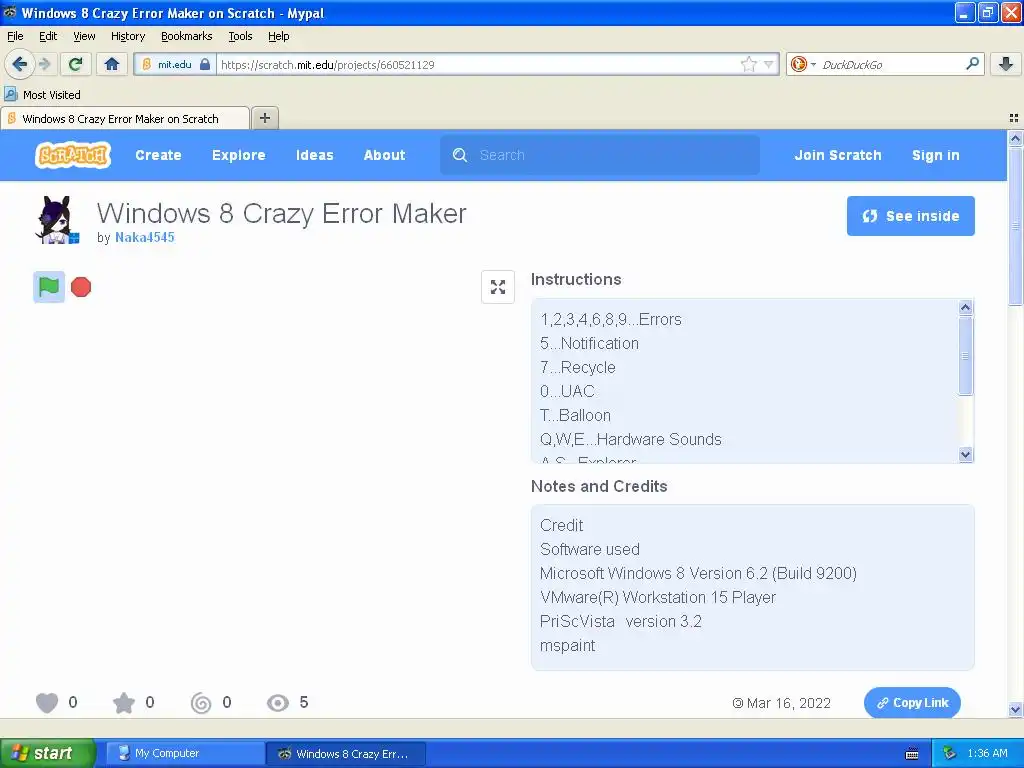Click the keyboard icon in system tray
Screen dimensions: 1024x768
coord(912,754)
